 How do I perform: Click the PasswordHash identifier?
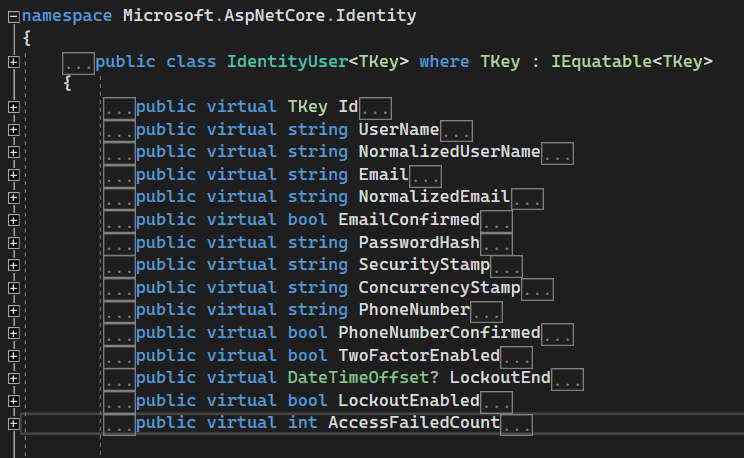[x=419, y=242]
